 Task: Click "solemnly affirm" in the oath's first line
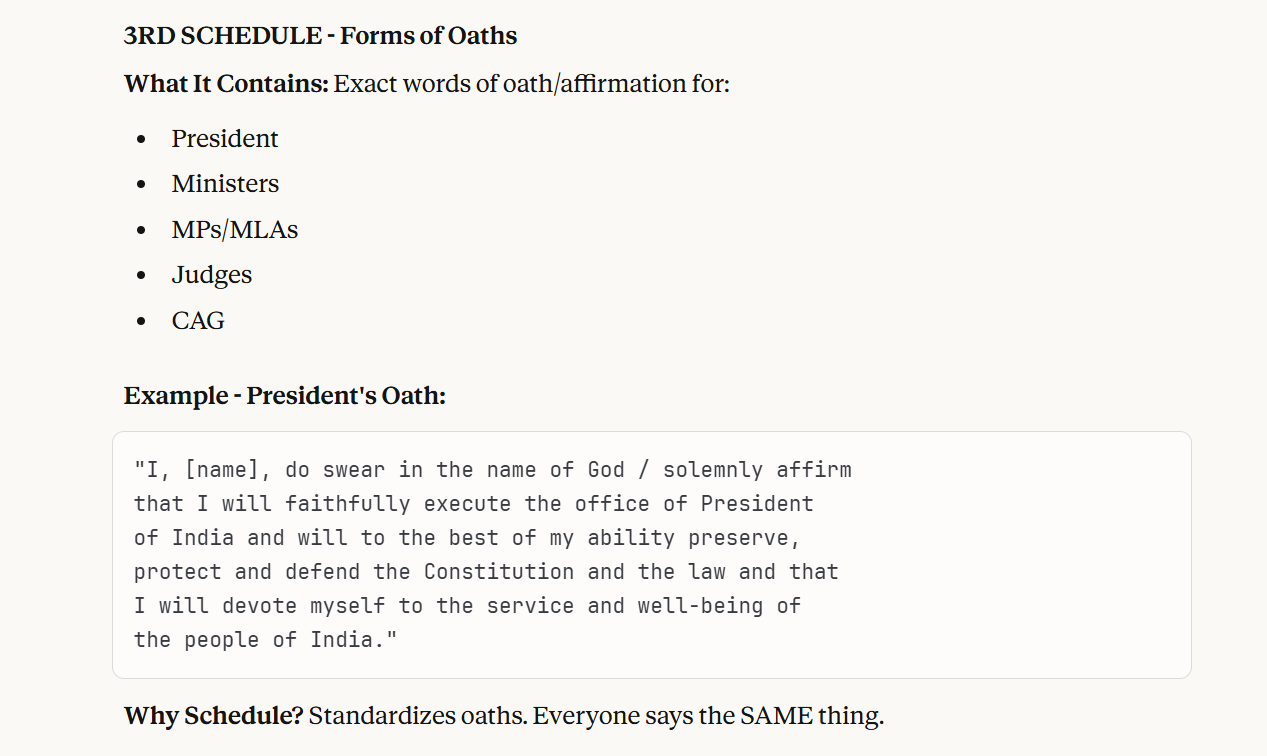coord(757,470)
